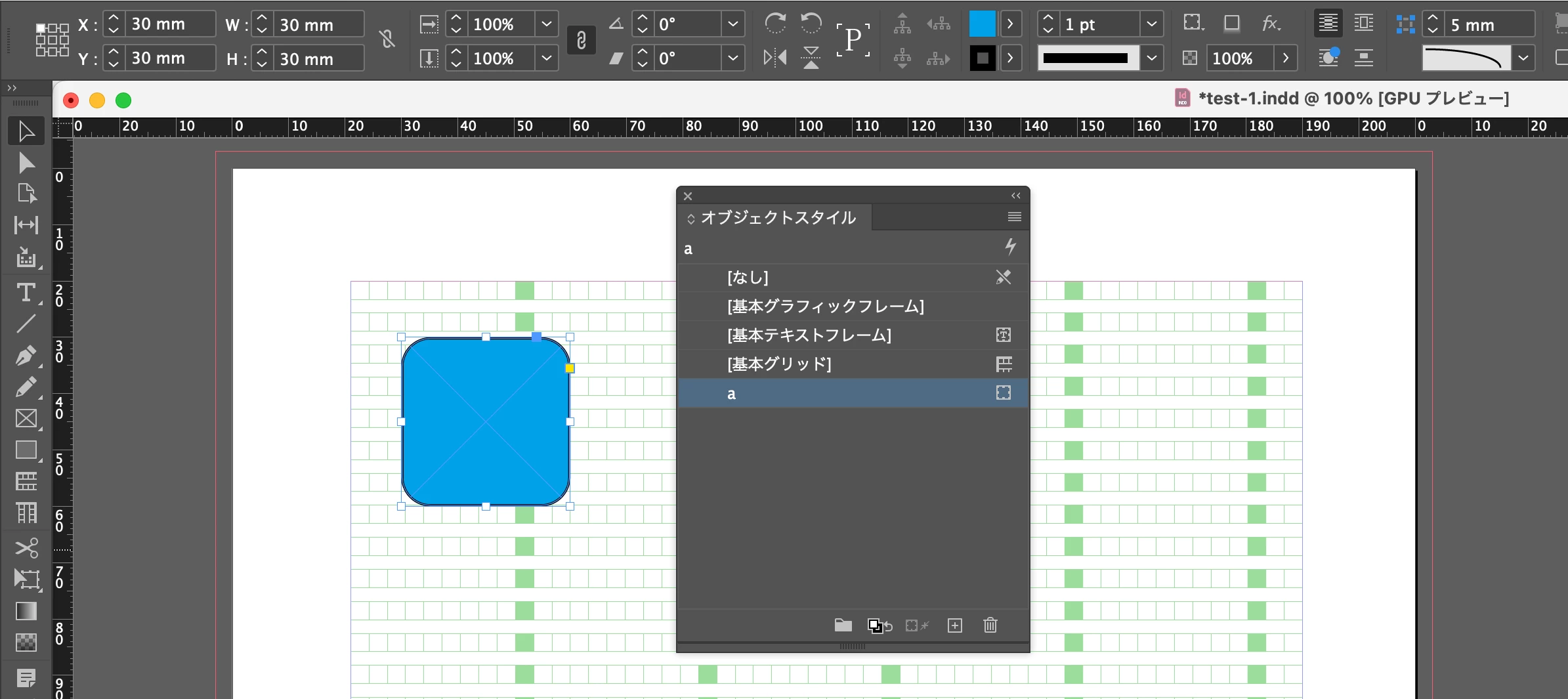The width and height of the screenshot is (1568, 699).
Task: Click the blue fill color swatch
Action: pos(983,24)
